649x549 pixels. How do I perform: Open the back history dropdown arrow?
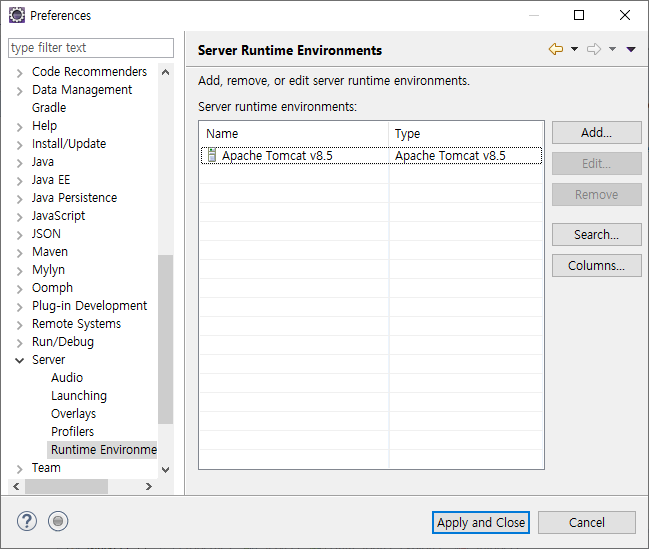pos(574,49)
